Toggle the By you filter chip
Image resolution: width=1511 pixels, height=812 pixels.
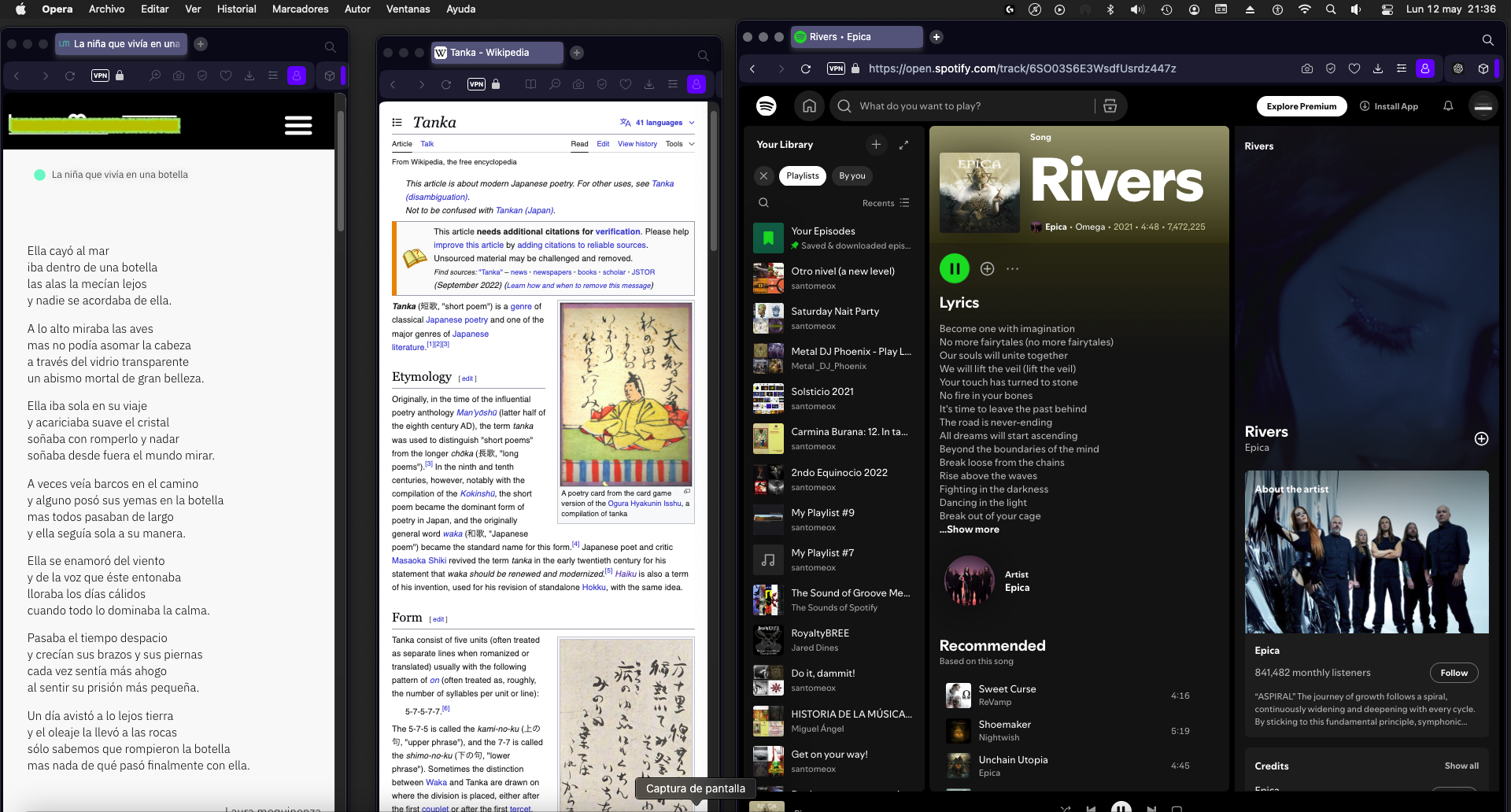(852, 175)
